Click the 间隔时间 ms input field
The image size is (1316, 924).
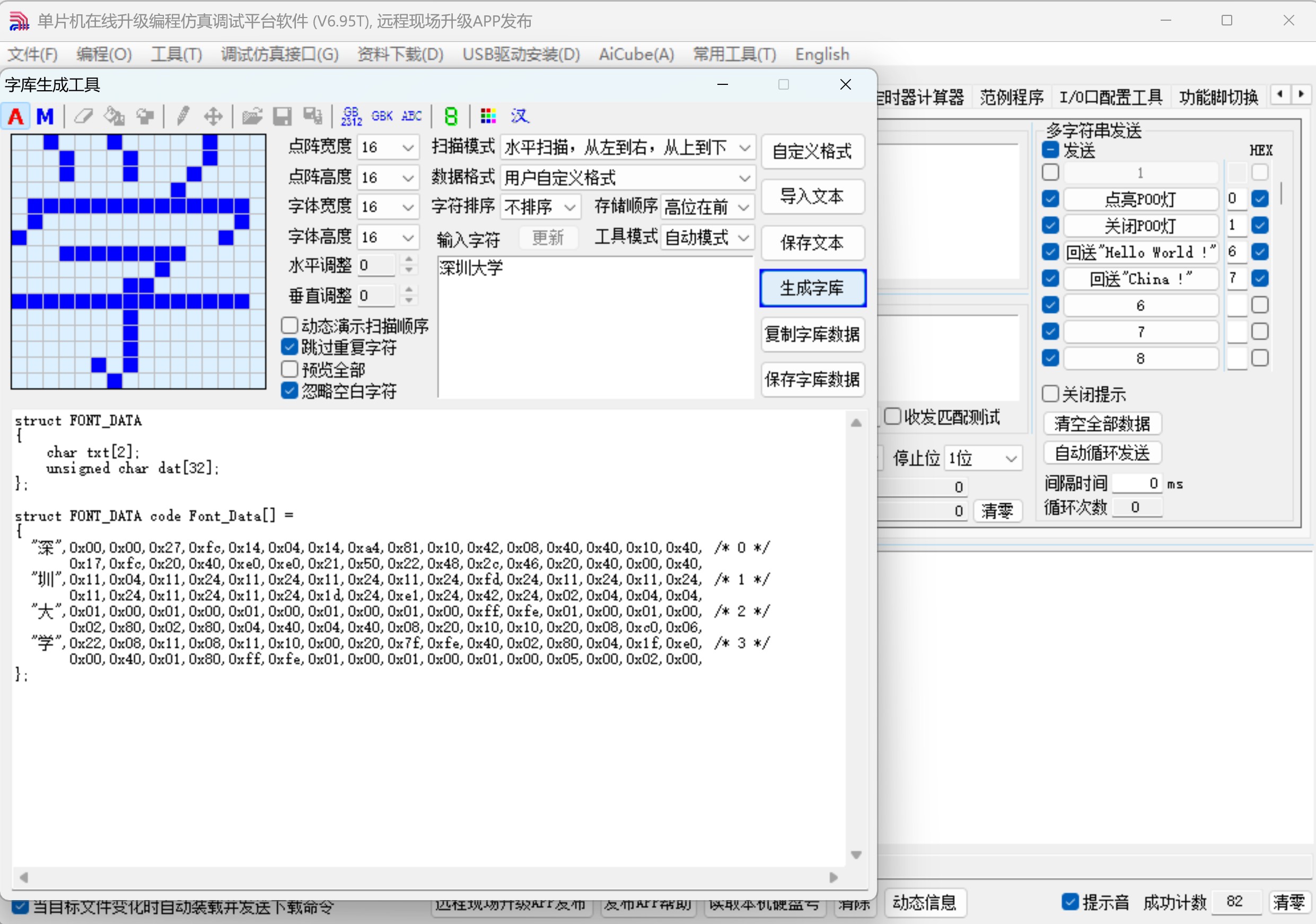coord(1137,484)
